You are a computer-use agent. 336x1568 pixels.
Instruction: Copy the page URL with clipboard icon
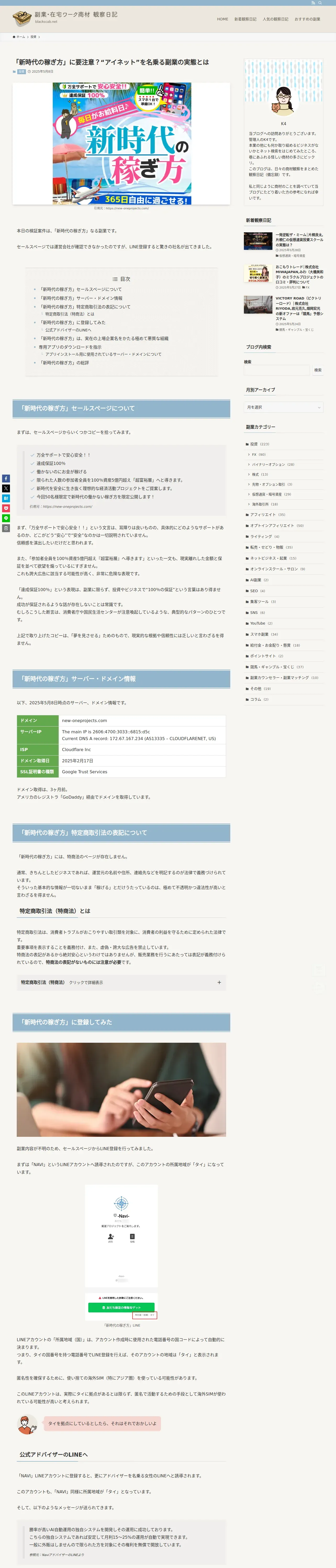6,528
